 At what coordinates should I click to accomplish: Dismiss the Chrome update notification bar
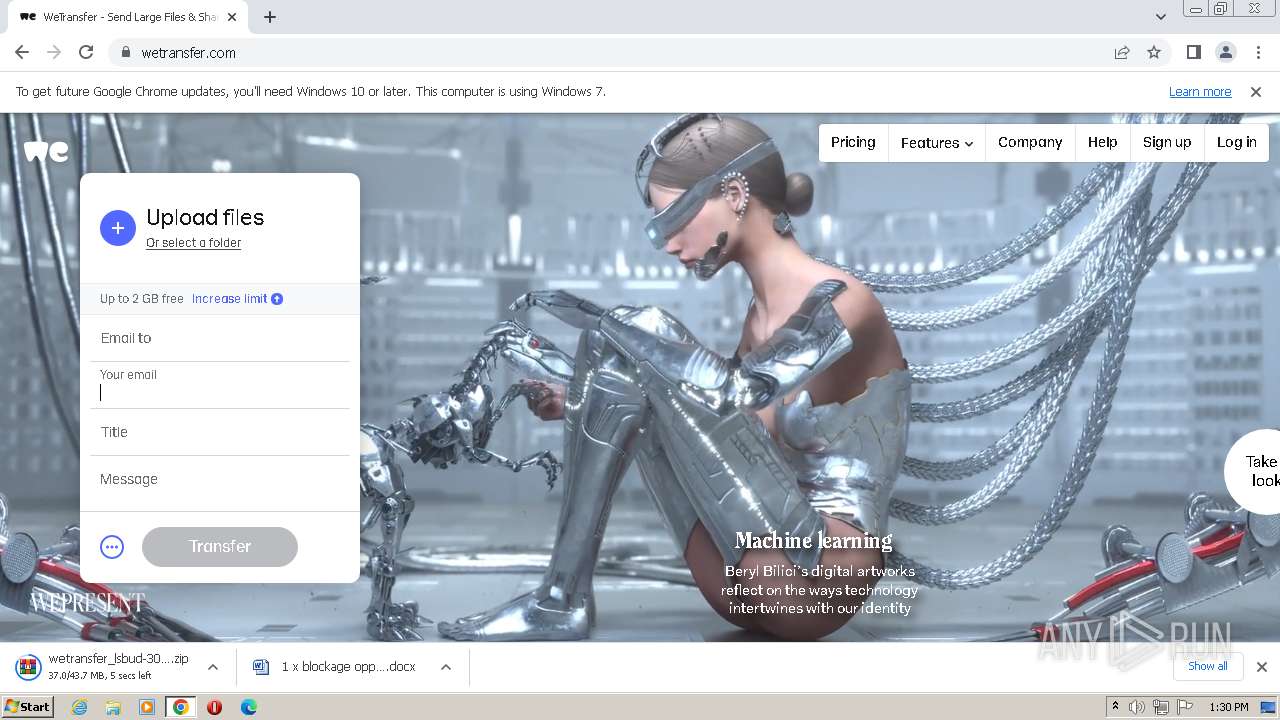point(1256,91)
